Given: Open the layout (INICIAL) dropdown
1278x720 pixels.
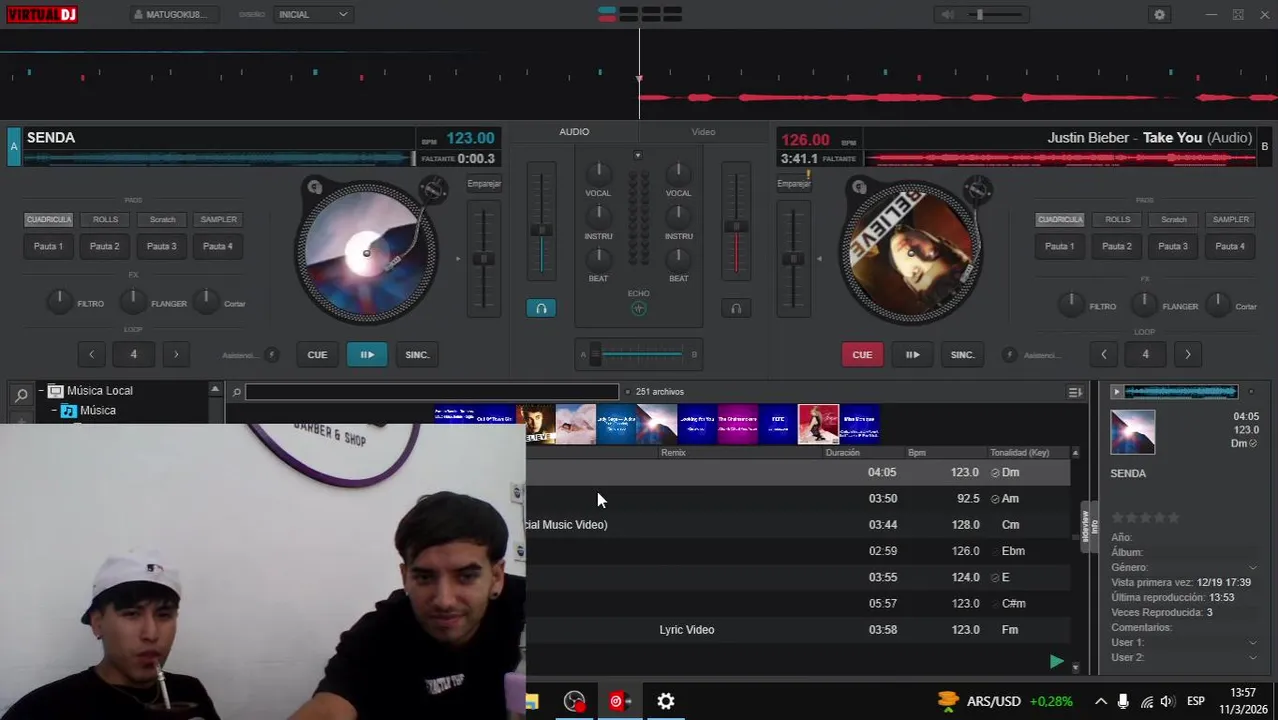Looking at the screenshot, I should tap(312, 15).
